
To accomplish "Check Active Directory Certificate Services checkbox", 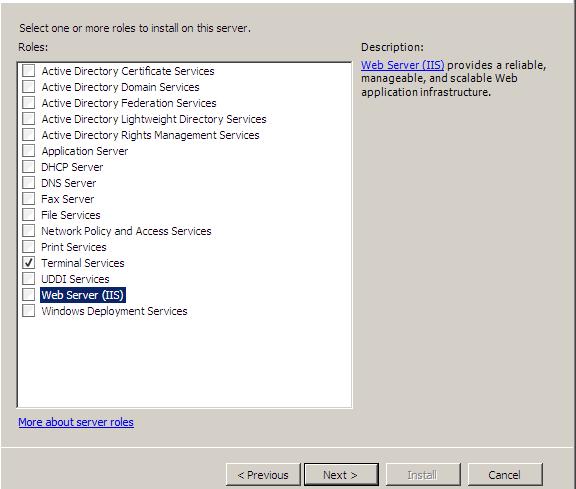I will click(x=28, y=71).
